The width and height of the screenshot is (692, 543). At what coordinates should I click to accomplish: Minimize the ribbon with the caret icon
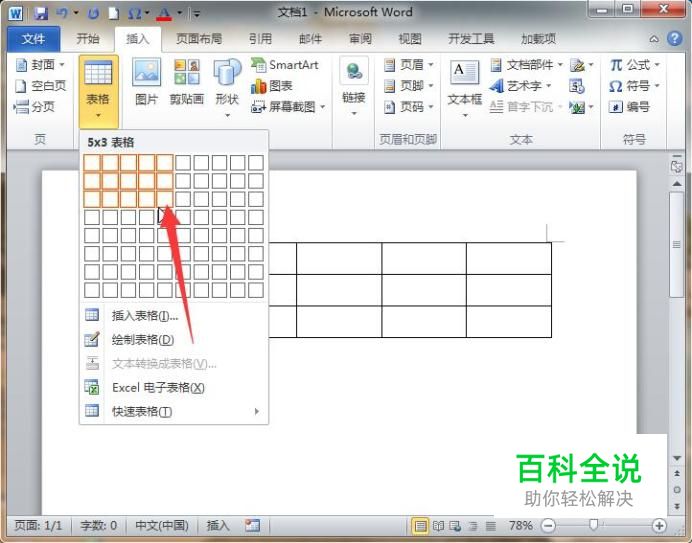click(x=654, y=39)
